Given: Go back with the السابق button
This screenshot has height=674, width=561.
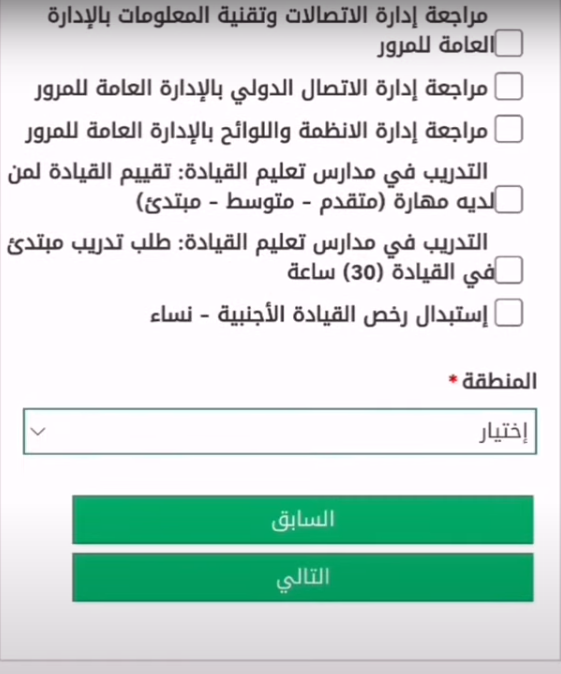Looking at the screenshot, I should tap(303, 520).
